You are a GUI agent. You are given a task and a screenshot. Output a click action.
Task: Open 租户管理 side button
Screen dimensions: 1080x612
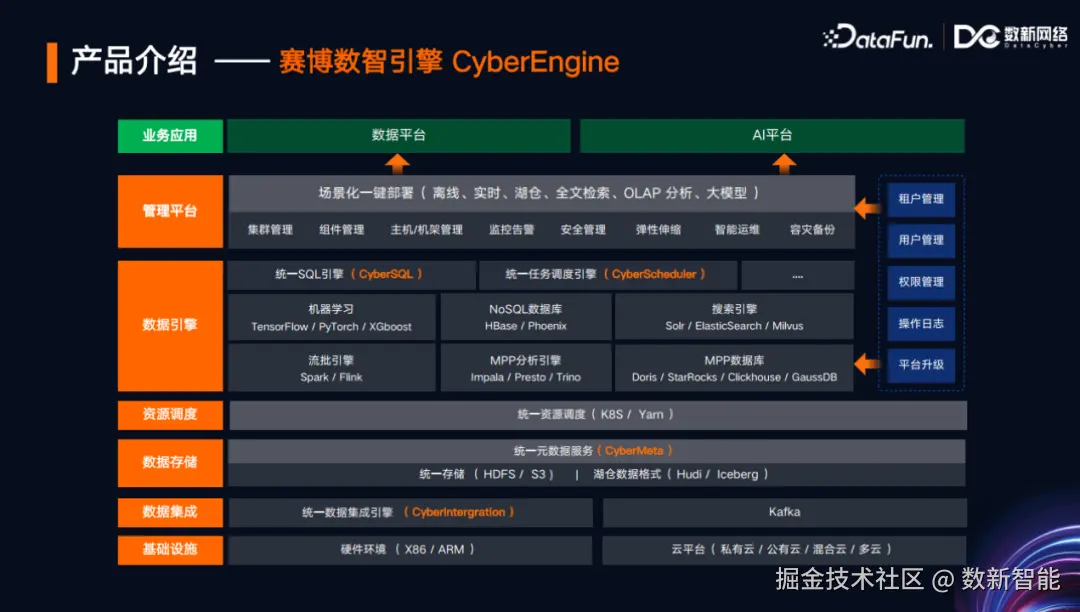(x=921, y=199)
